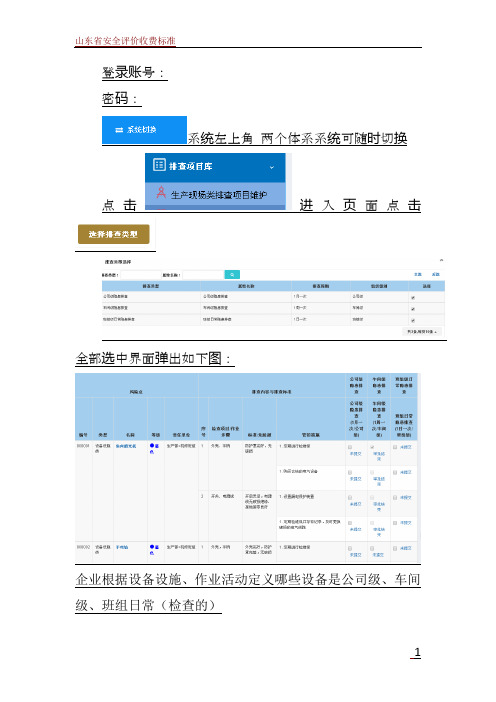Open the 排查项目库 menu
Image resolution: width=496 pixels, height=702 pixels.
click(x=215, y=167)
